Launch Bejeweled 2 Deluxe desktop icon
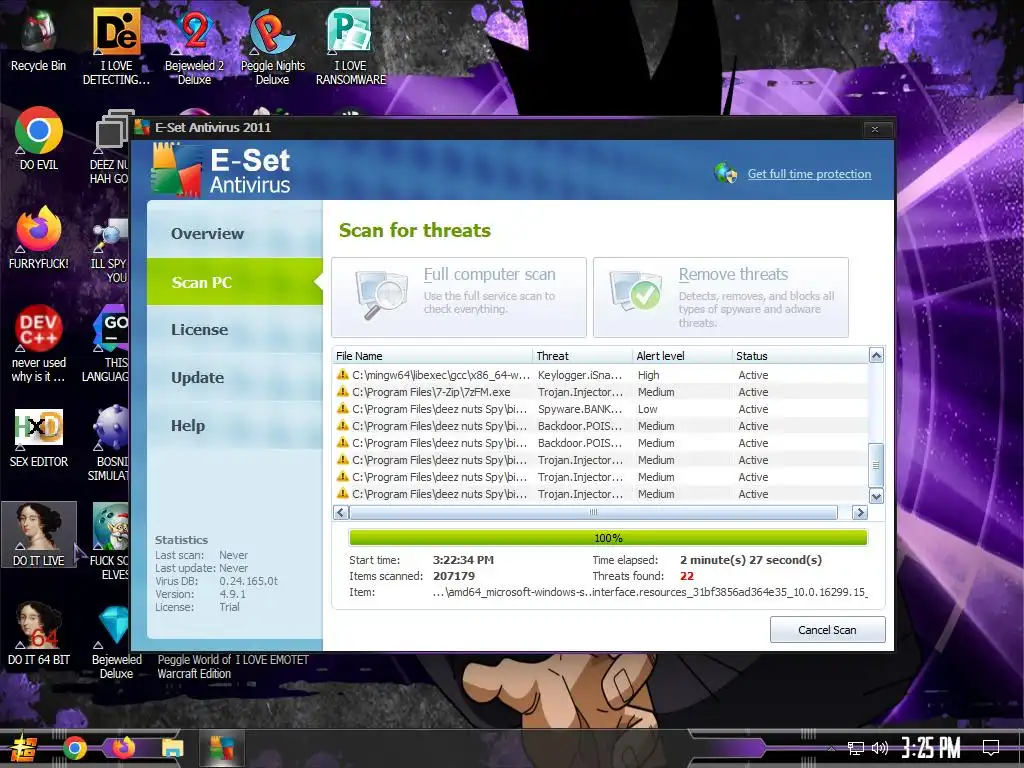This screenshot has height=768, width=1024. pos(194,47)
